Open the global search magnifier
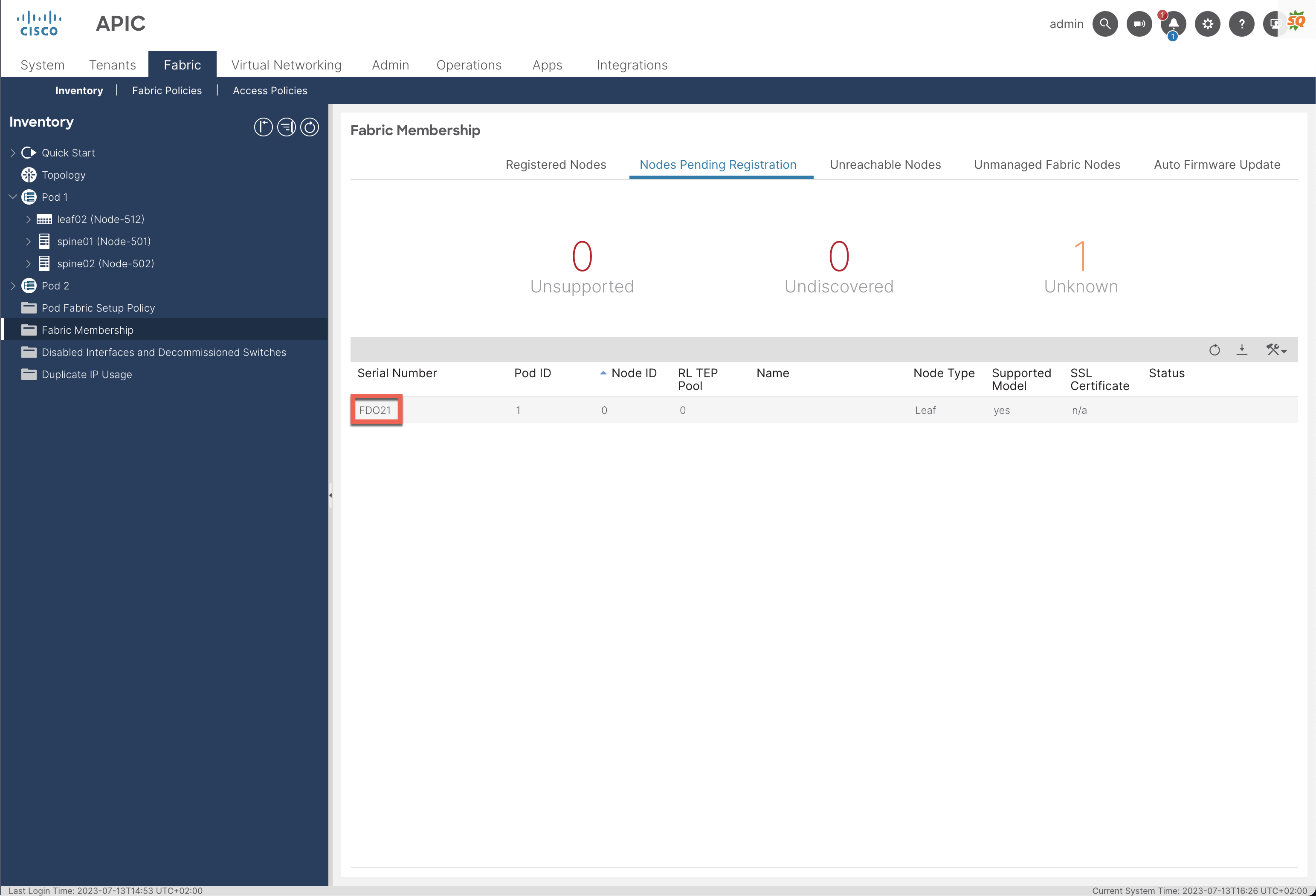 [x=1105, y=24]
